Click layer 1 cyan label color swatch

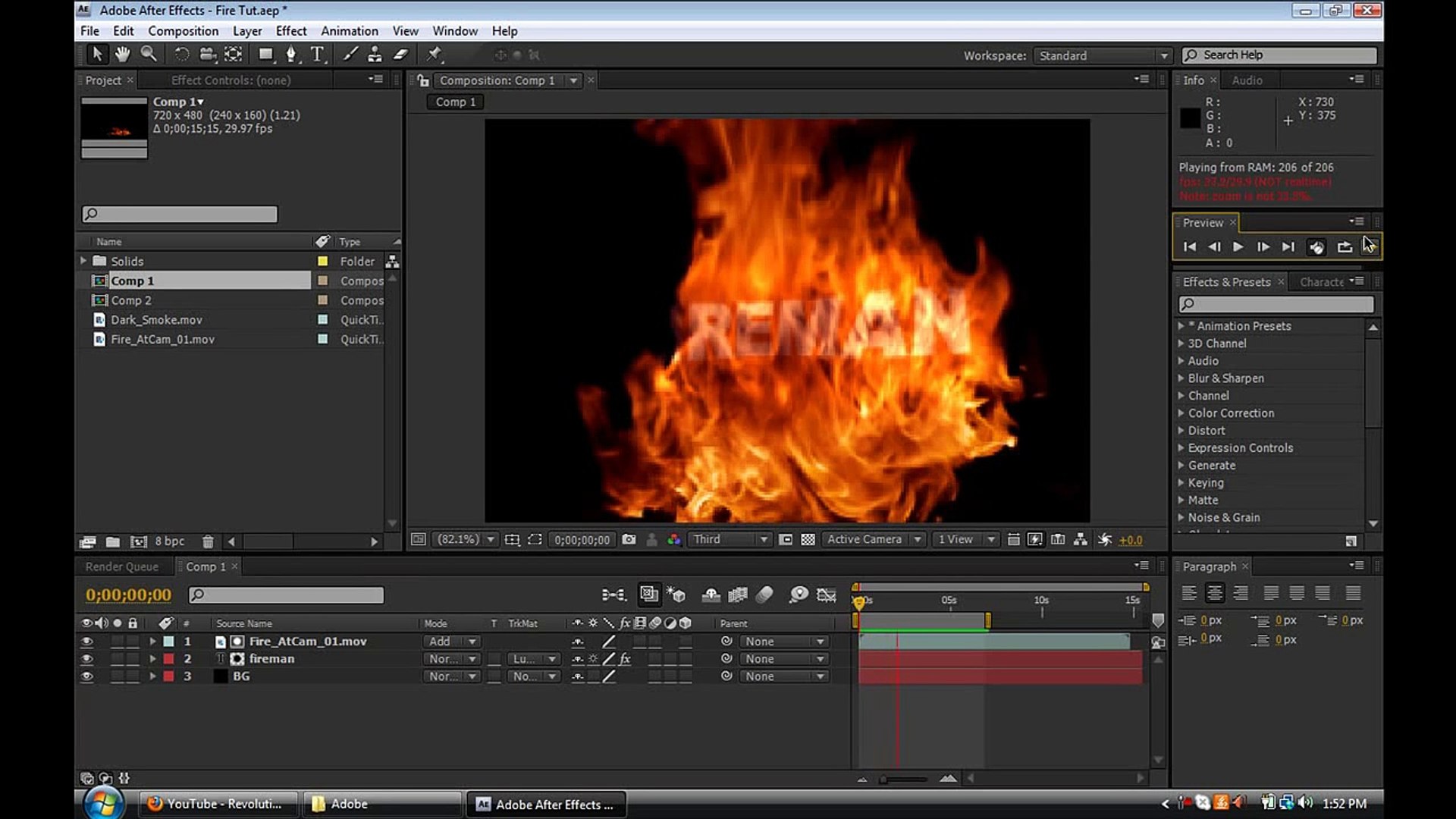[x=168, y=642]
